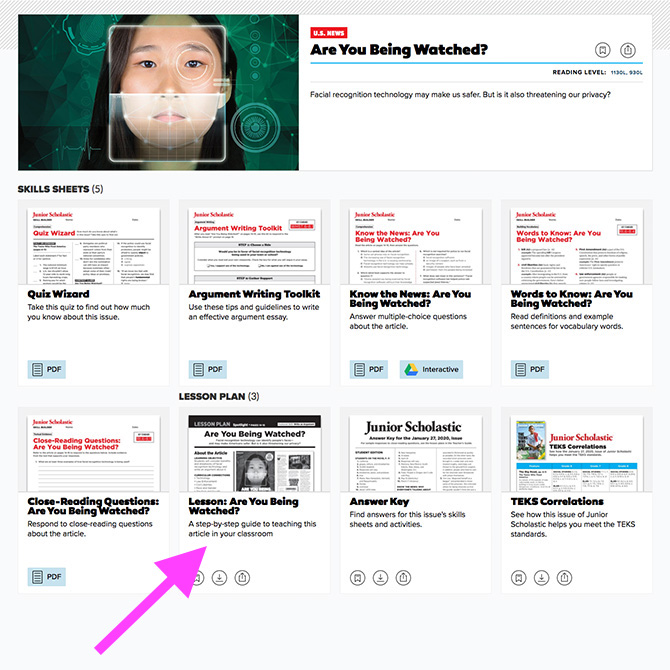Open the Close-Reading Questions PDF
670x670 pixels.
[47, 577]
